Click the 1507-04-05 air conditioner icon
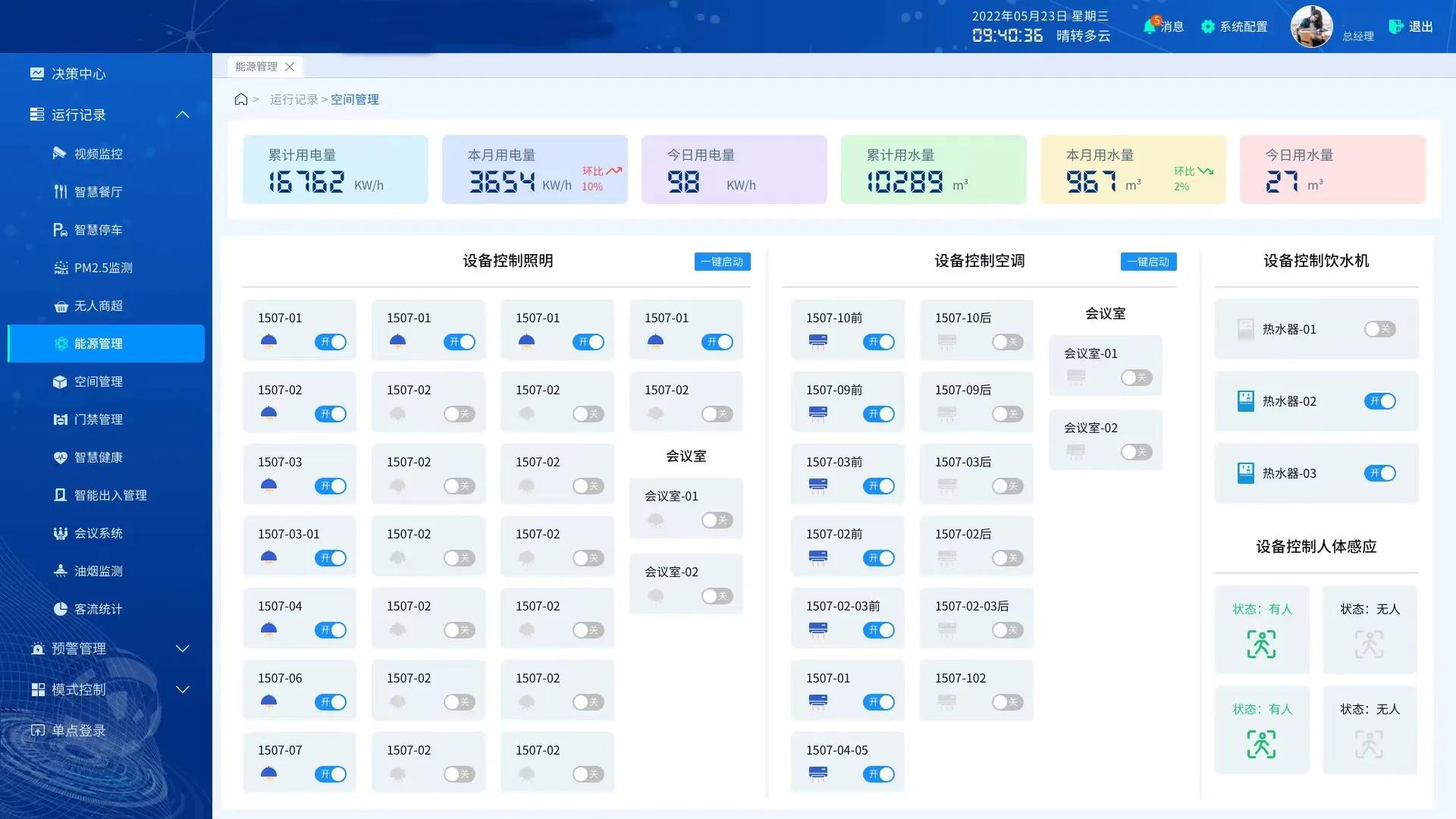 (x=818, y=773)
